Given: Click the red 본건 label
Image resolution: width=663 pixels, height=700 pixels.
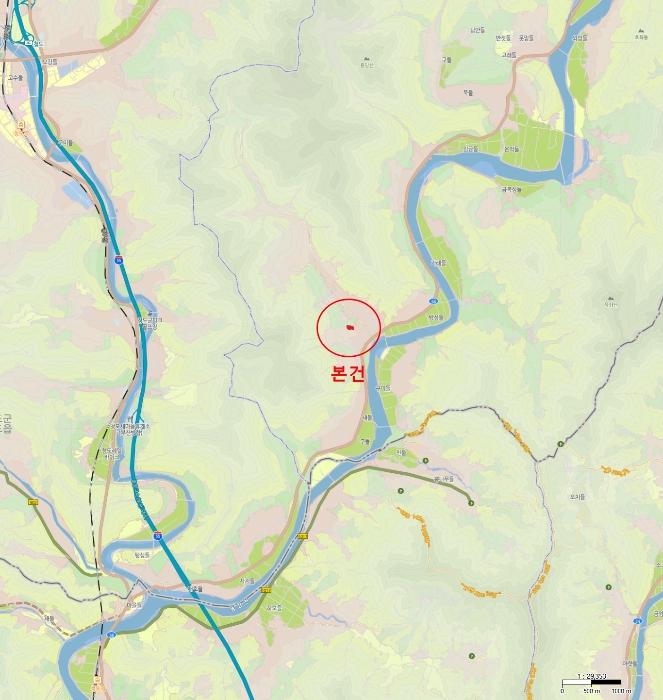Looking at the screenshot, I should click(x=348, y=373).
